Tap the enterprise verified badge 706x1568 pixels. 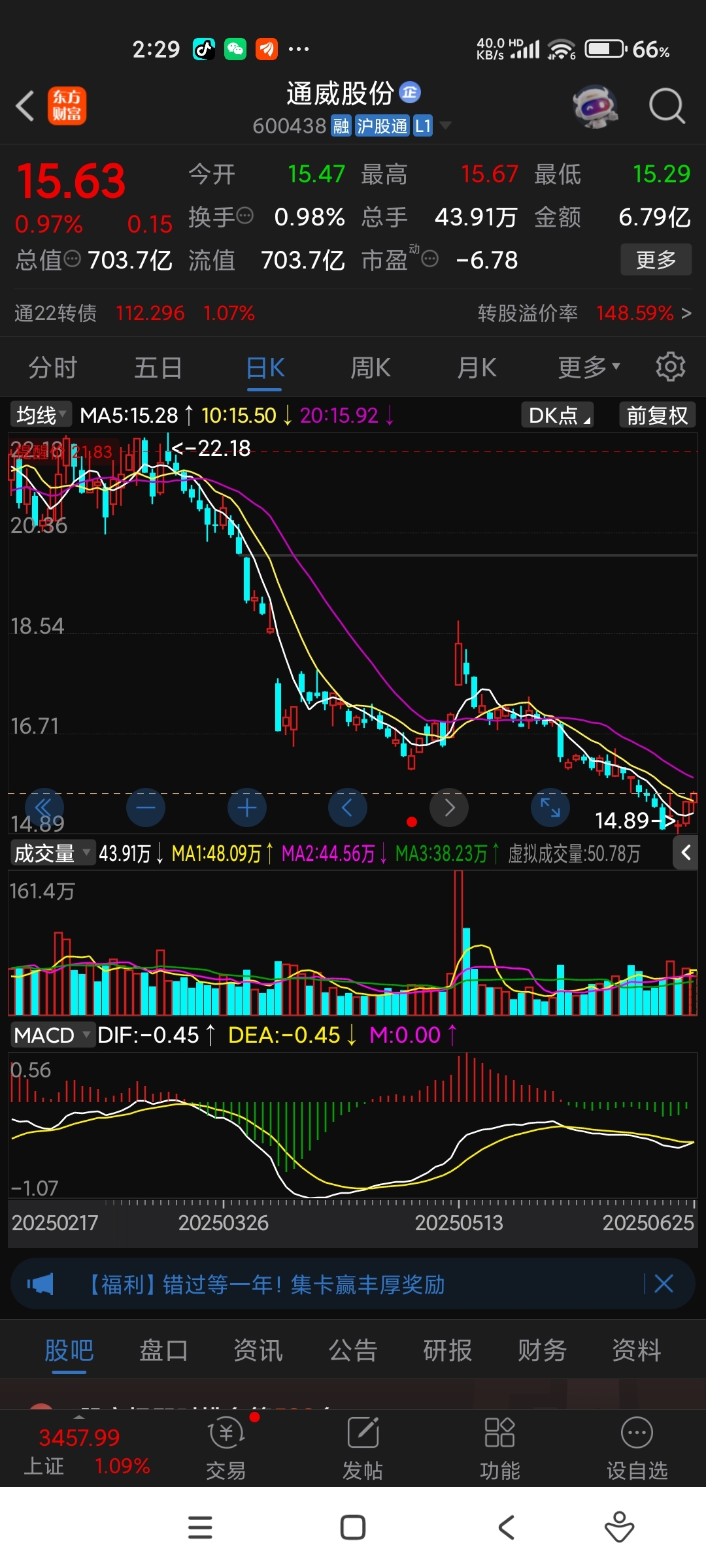coord(410,92)
